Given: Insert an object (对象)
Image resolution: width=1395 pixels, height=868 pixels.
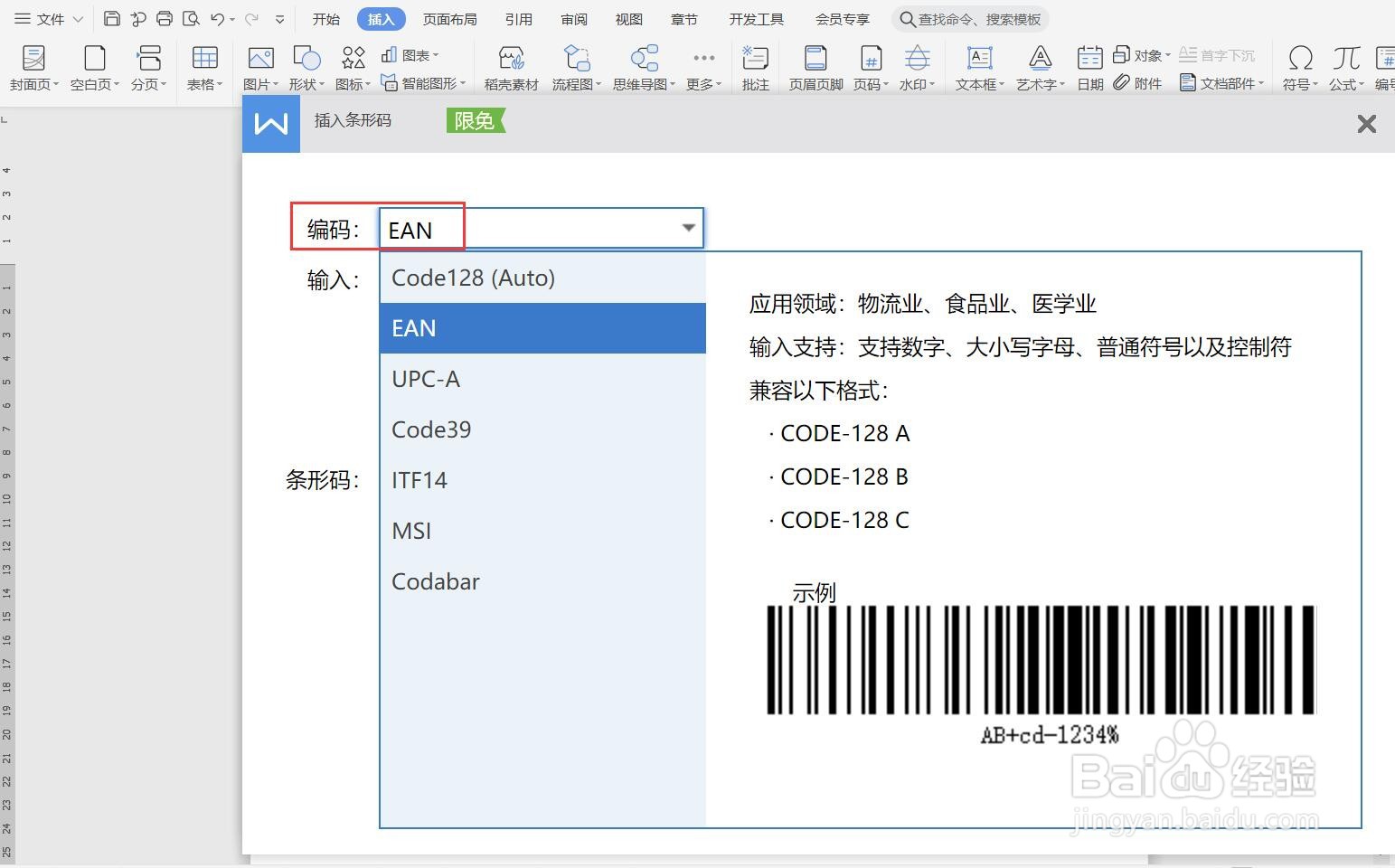Looking at the screenshot, I should click(1141, 55).
